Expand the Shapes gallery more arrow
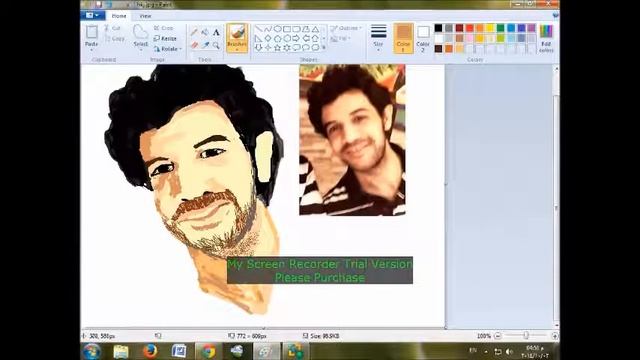This screenshot has height=360, width=640. 324,48
